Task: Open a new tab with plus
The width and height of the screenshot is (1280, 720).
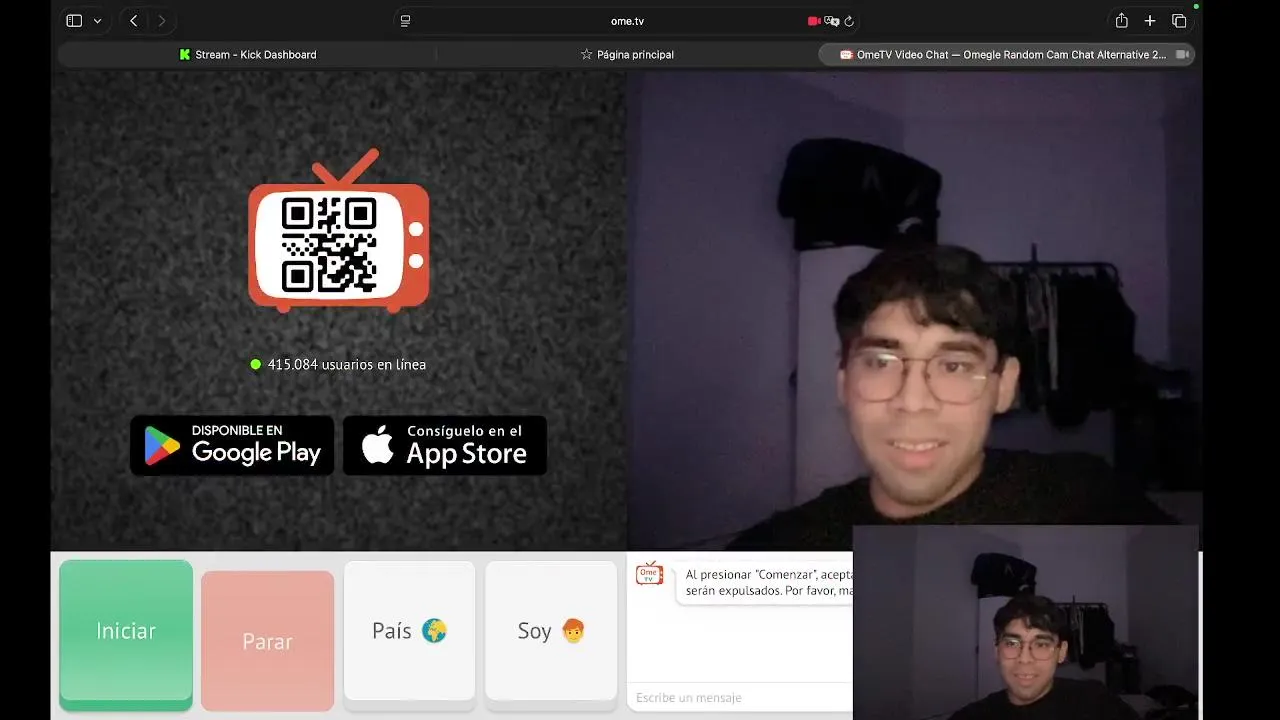Action: [x=1150, y=21]
